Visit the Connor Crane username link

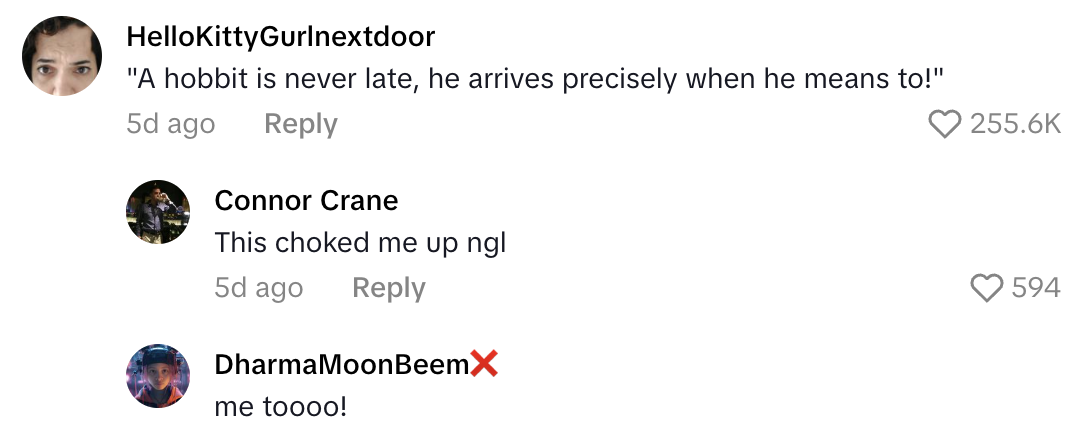pos(306,201)
